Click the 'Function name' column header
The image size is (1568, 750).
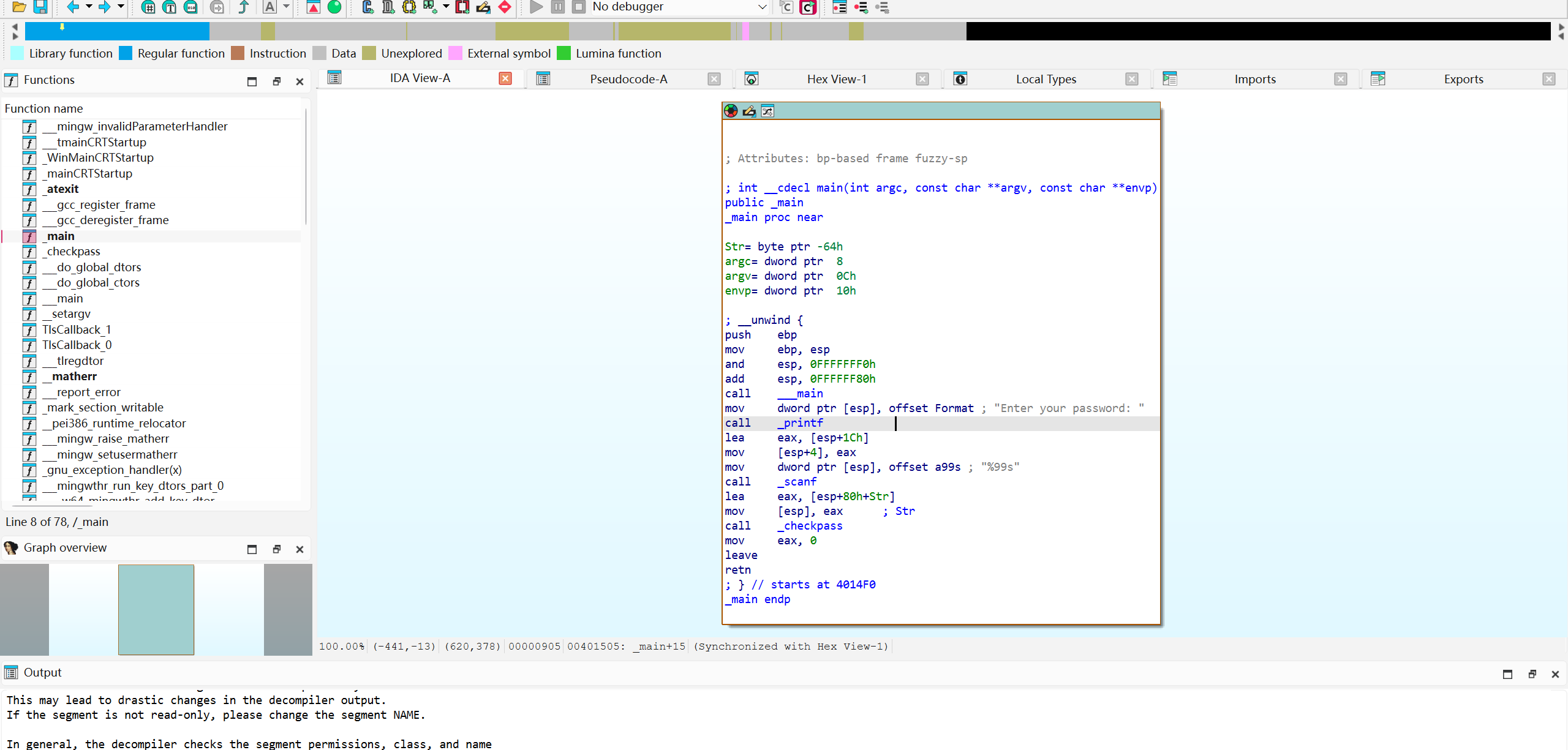(43, 108)
